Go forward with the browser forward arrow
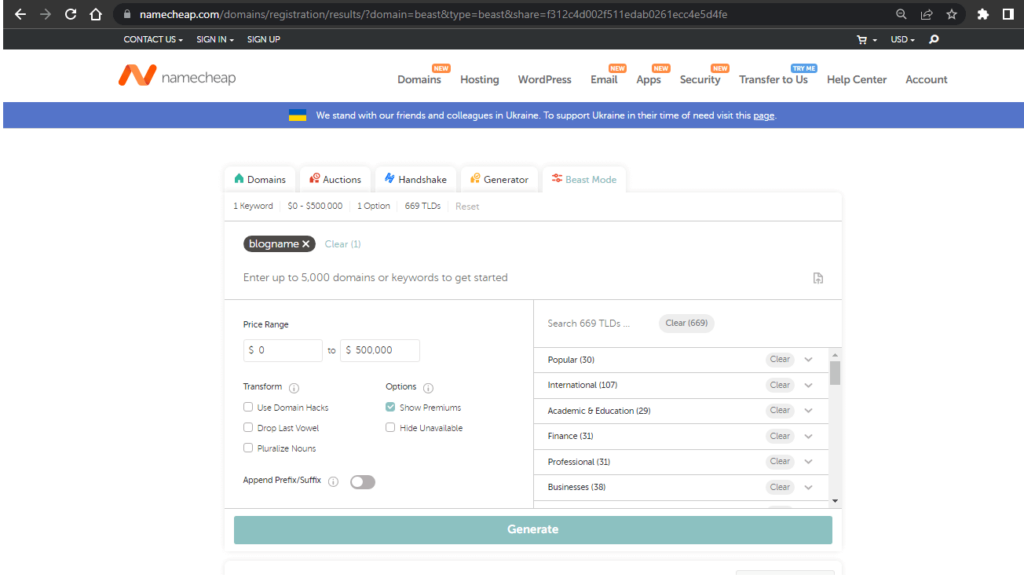Screen dimensions: 1024x578 (x=45, y=14)
